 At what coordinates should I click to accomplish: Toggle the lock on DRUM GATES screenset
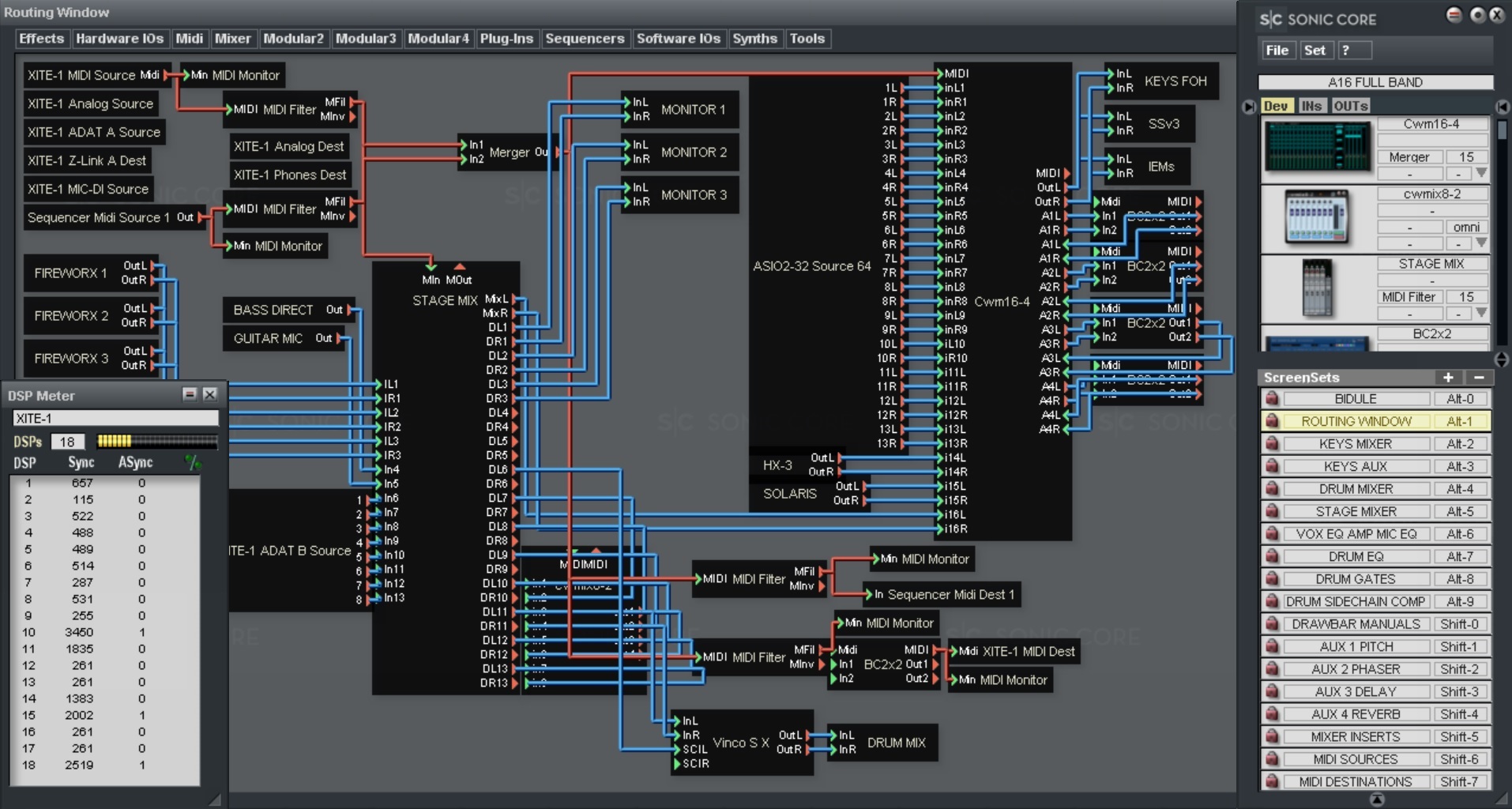1271,579
